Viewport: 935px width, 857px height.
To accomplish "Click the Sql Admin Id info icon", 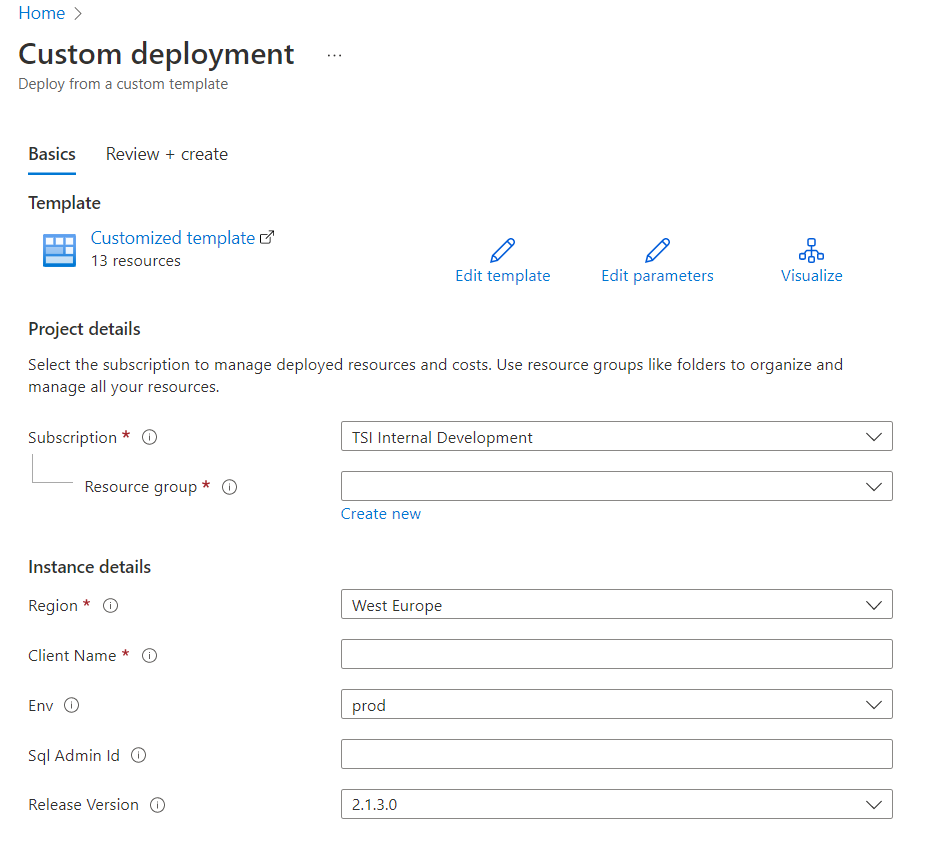I will 139,755.
